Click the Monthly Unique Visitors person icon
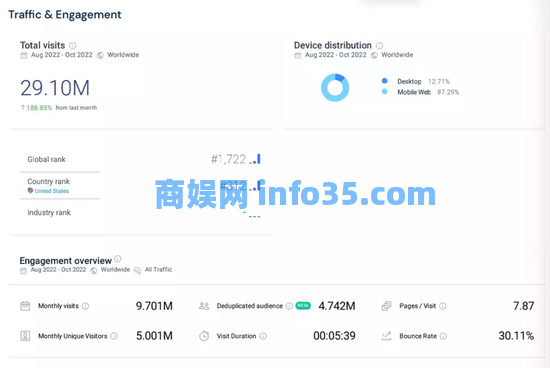 (x=25, y=336)
